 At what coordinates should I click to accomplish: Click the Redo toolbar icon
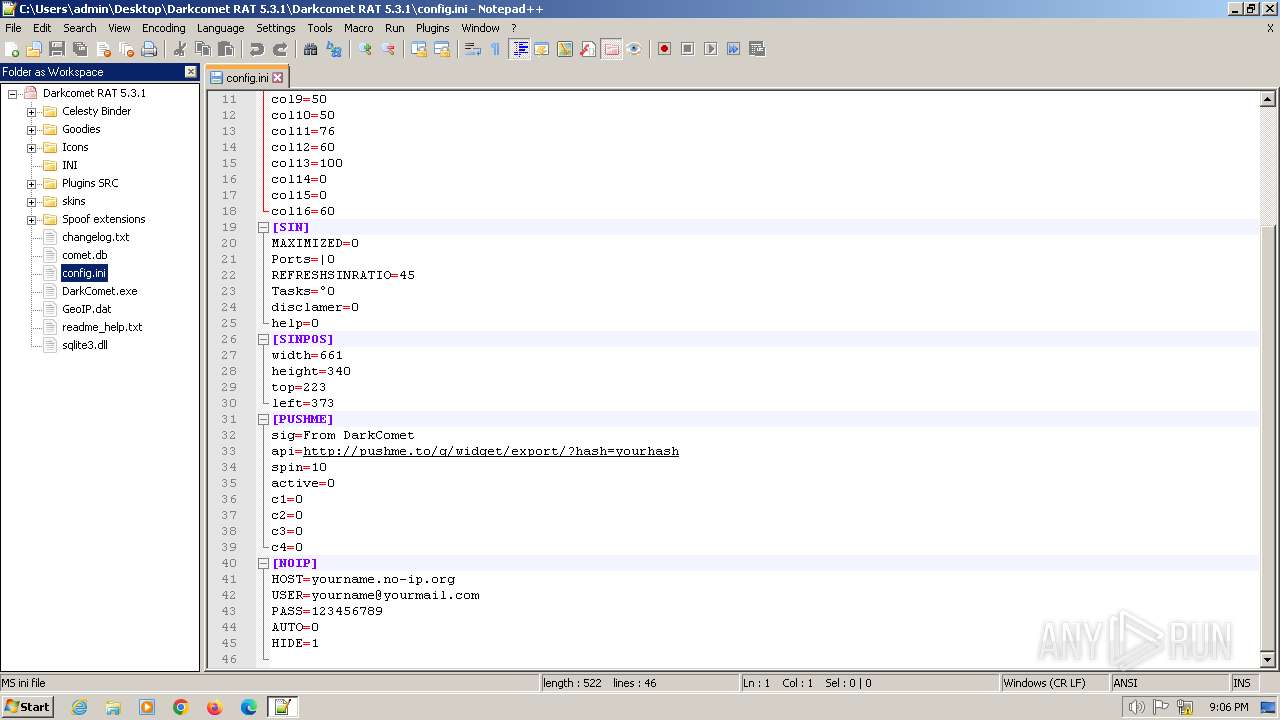pos(280,49)
